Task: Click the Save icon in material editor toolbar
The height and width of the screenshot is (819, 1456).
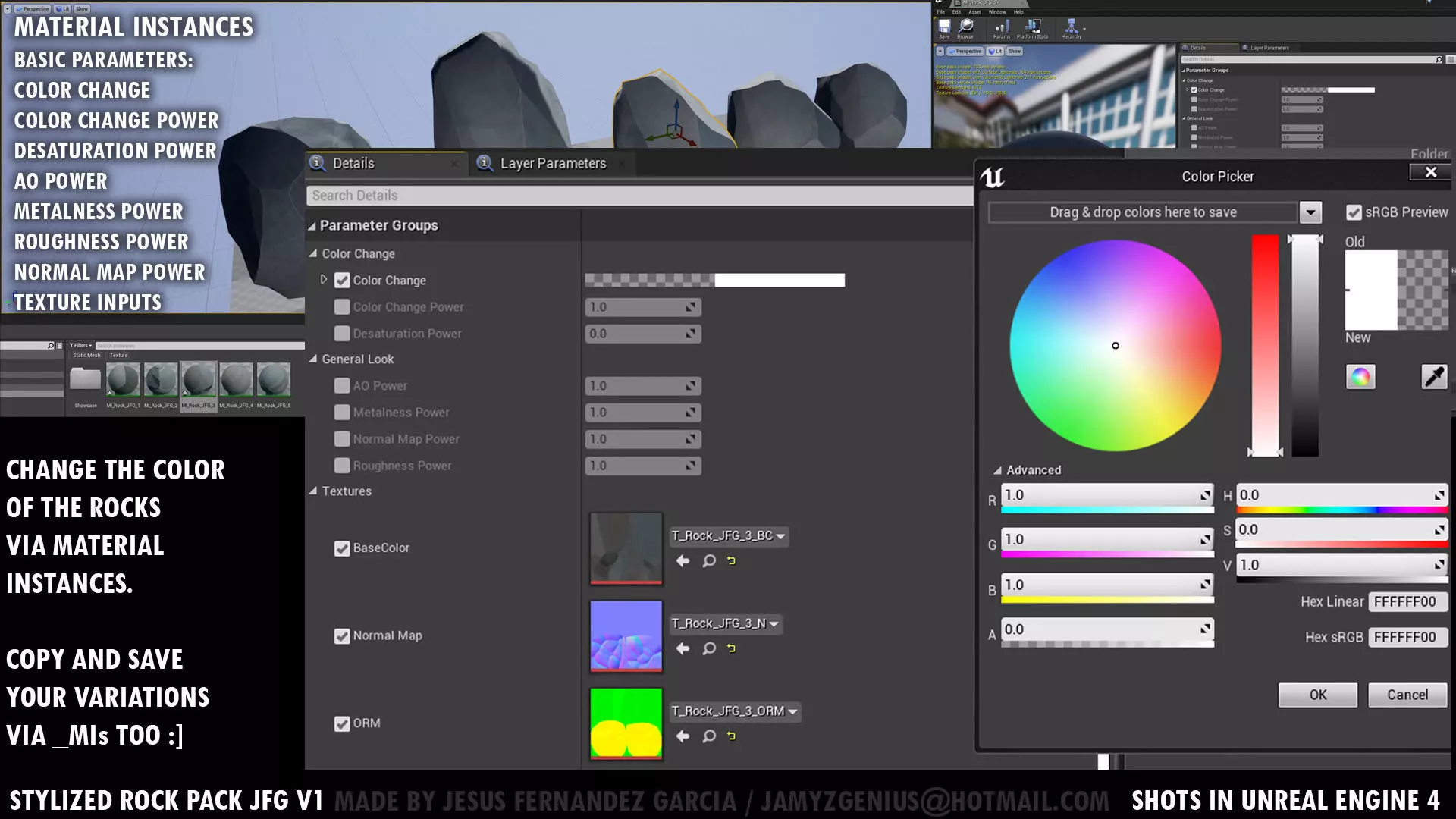Action: tap(944, 28)
